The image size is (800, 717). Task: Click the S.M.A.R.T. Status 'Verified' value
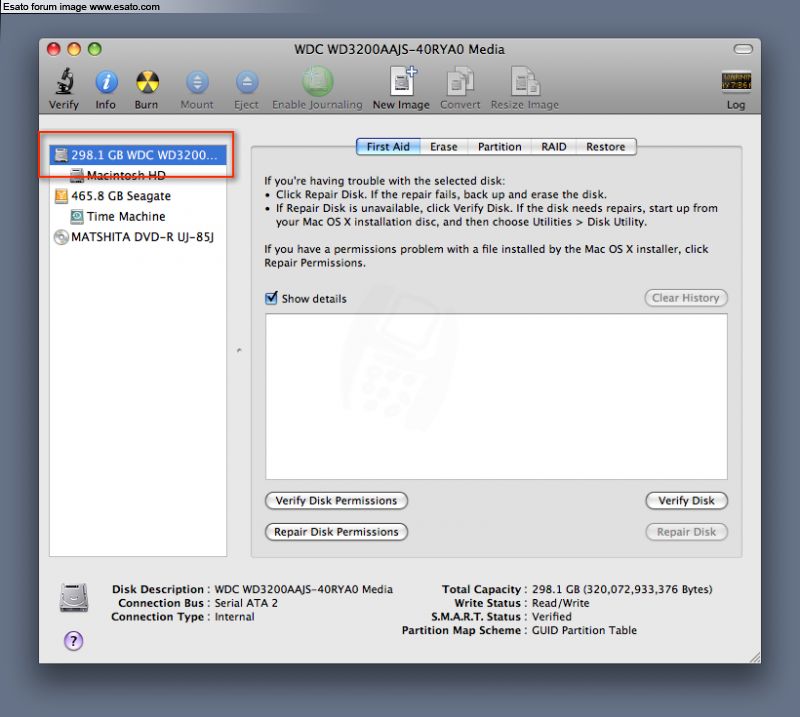(552, 616)
